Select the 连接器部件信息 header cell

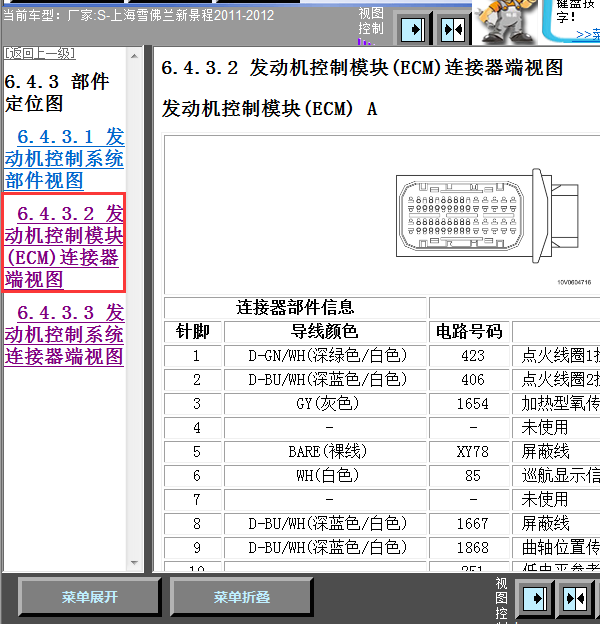(x=295, y=307)
